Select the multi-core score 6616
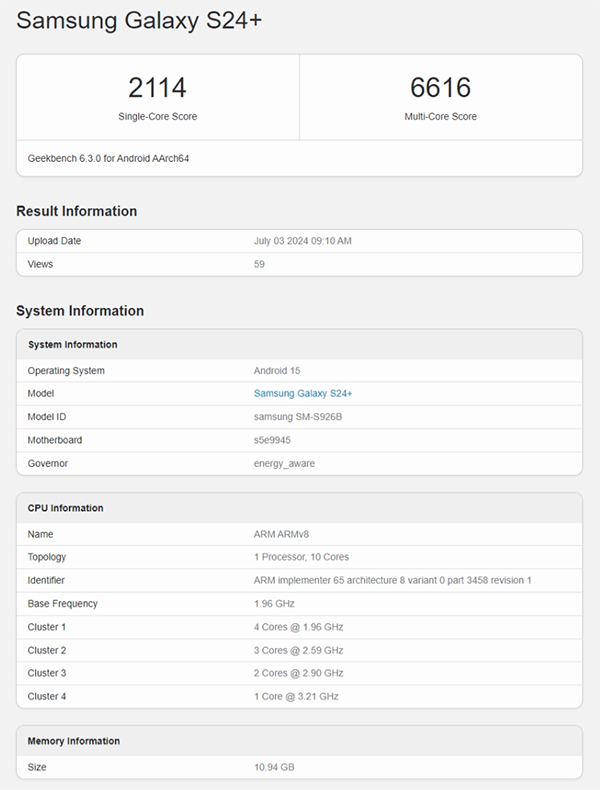This screenshot has height=790, width=600. (x=440, y=88)
